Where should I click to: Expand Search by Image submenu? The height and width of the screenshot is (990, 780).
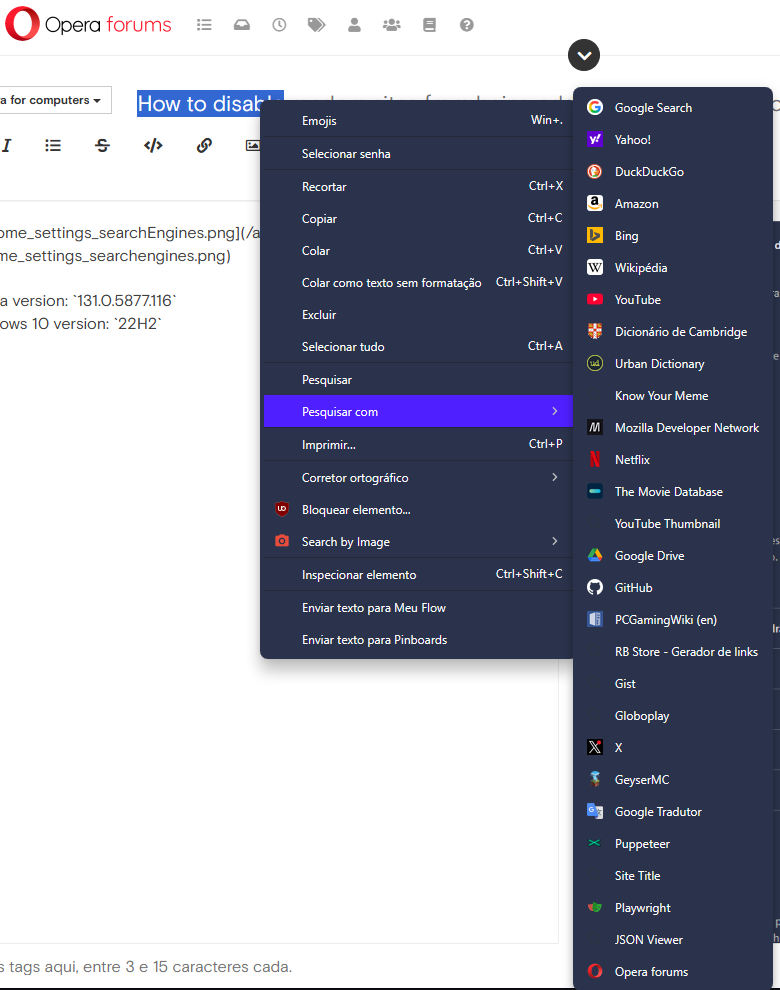[x=417, y=541]
